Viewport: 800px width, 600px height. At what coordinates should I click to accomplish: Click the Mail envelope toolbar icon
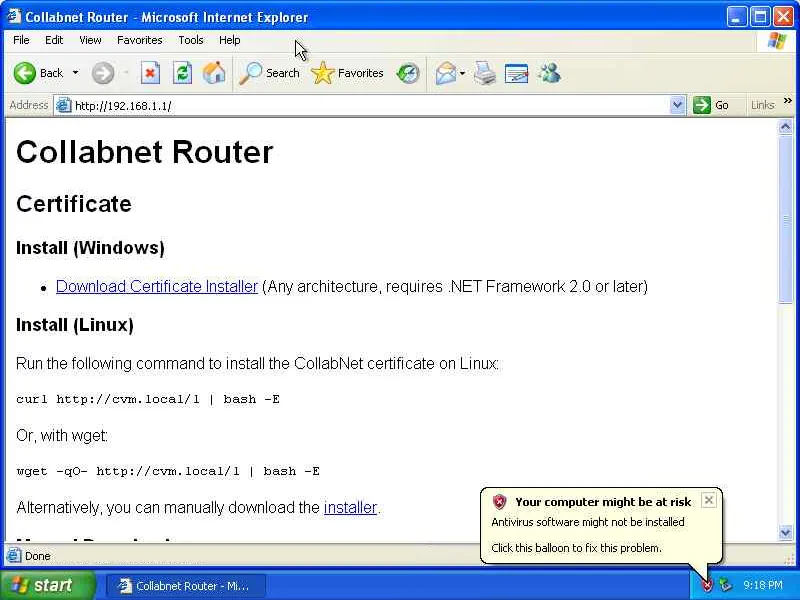pyautogui.click(x=446, y=73)
